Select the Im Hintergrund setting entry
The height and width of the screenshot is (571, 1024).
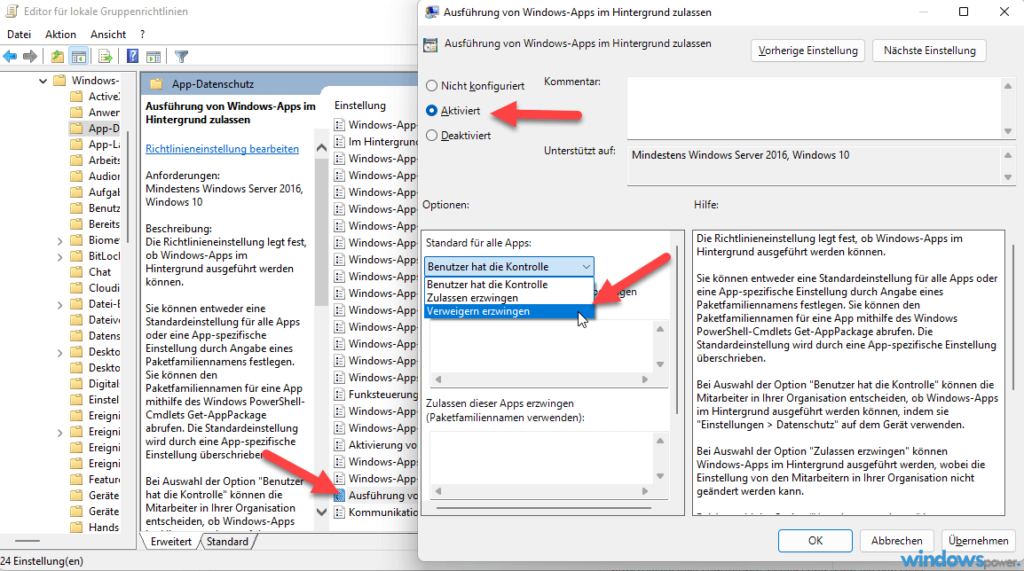tap(376, 142)
